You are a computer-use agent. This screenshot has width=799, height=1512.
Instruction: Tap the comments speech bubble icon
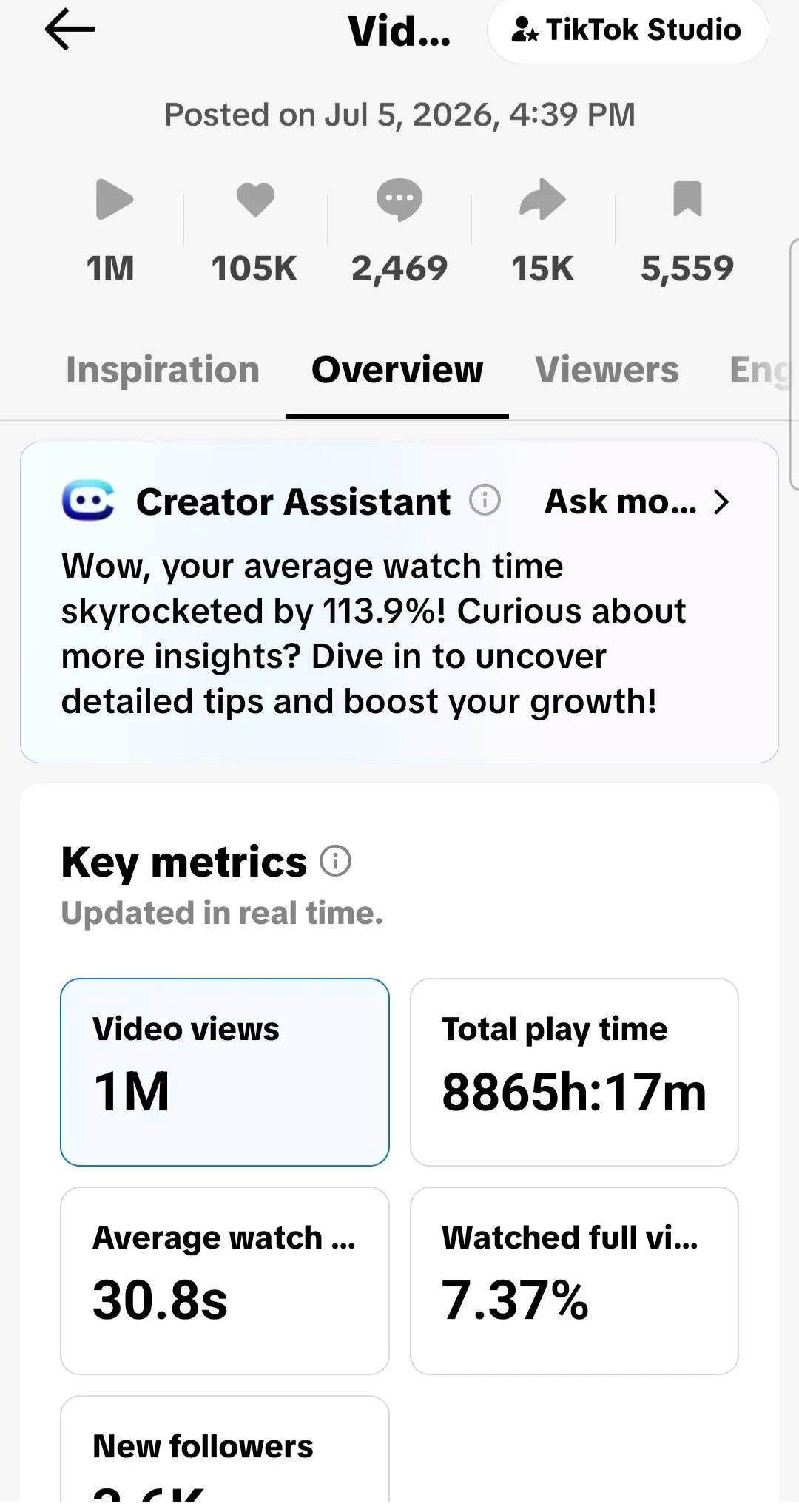(399, 199)
